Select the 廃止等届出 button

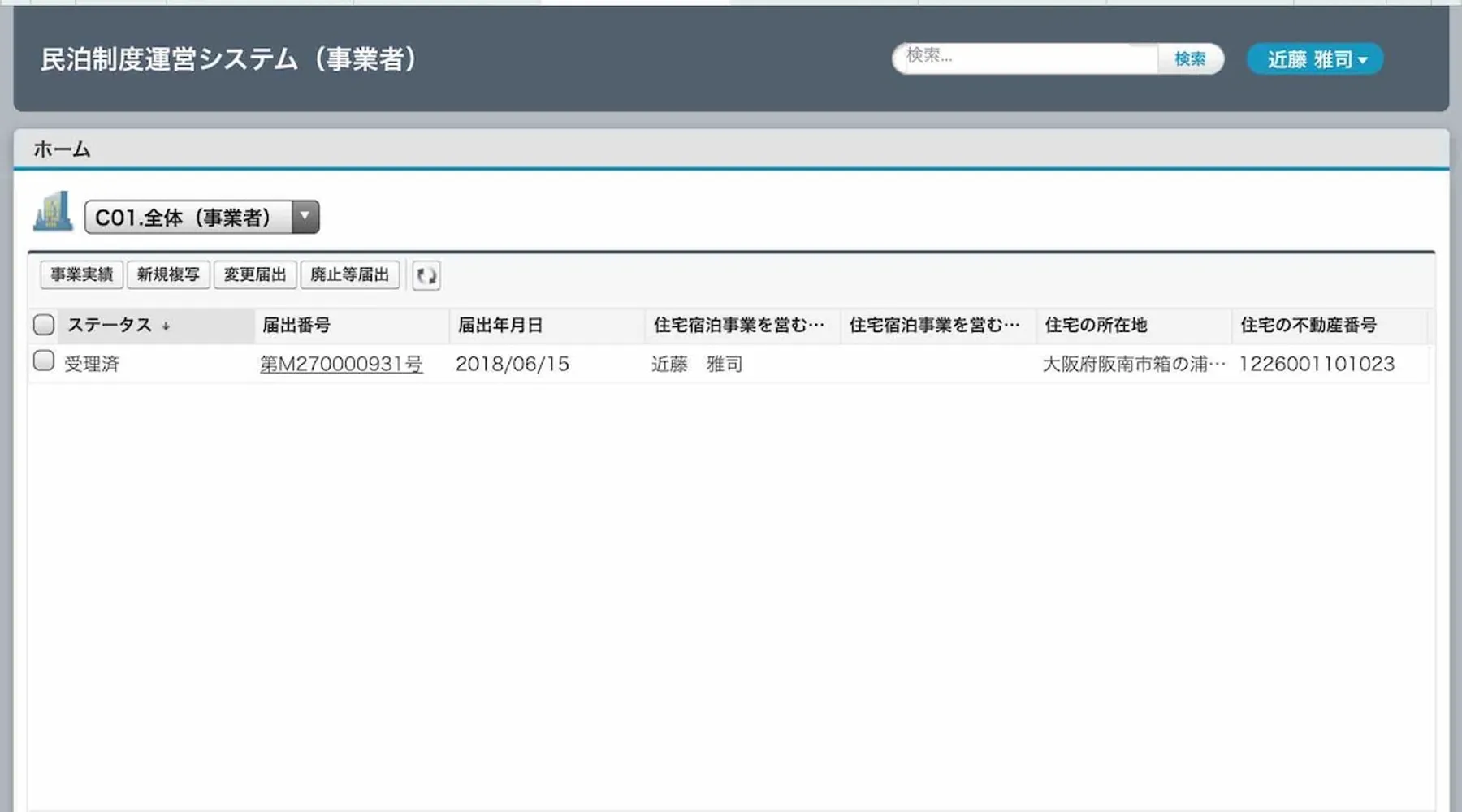point(350,275)
